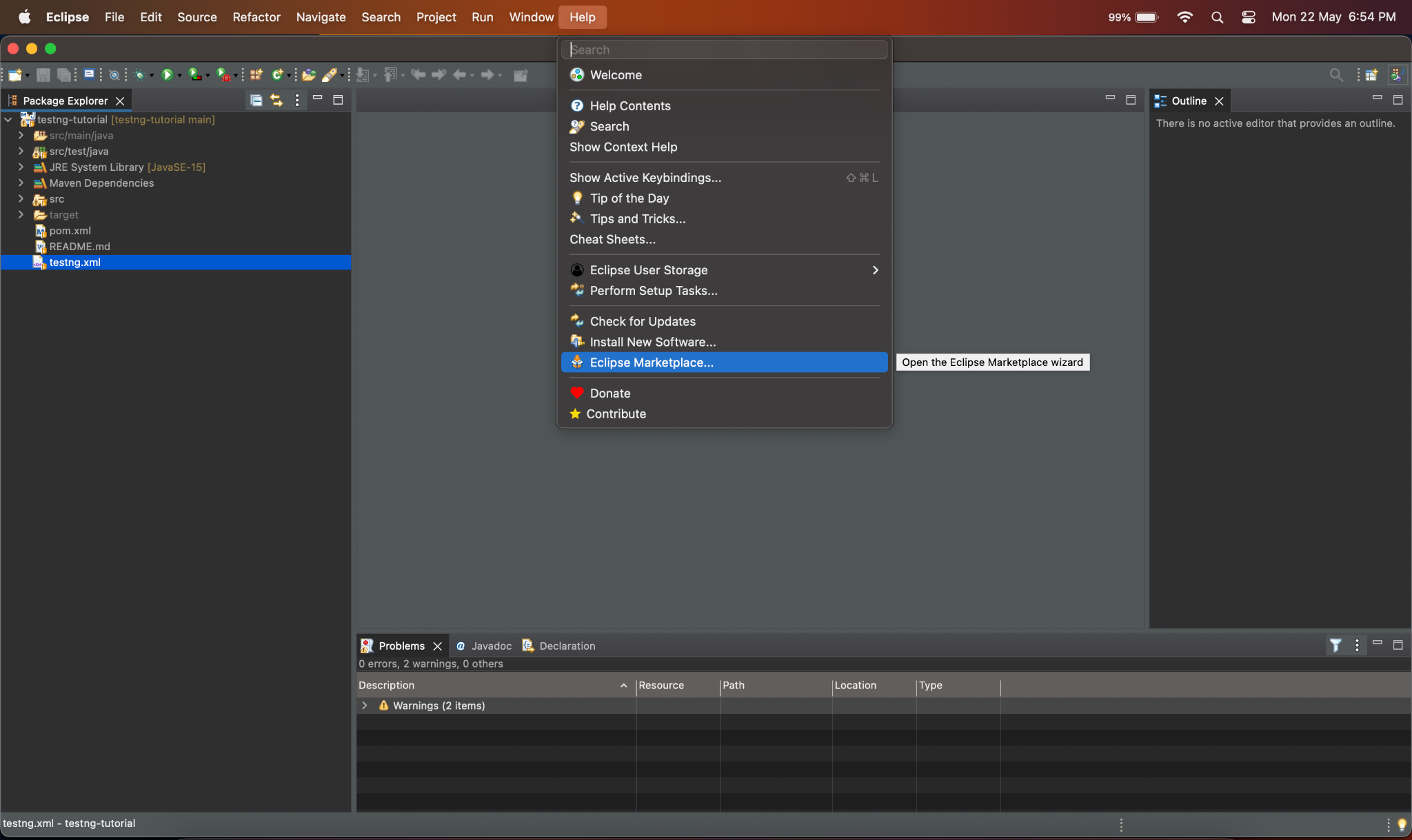This screenshot has height=840, width=1412.
Task: Expand the Maven Dependencies tree node
Action: (x=20, y=183)
